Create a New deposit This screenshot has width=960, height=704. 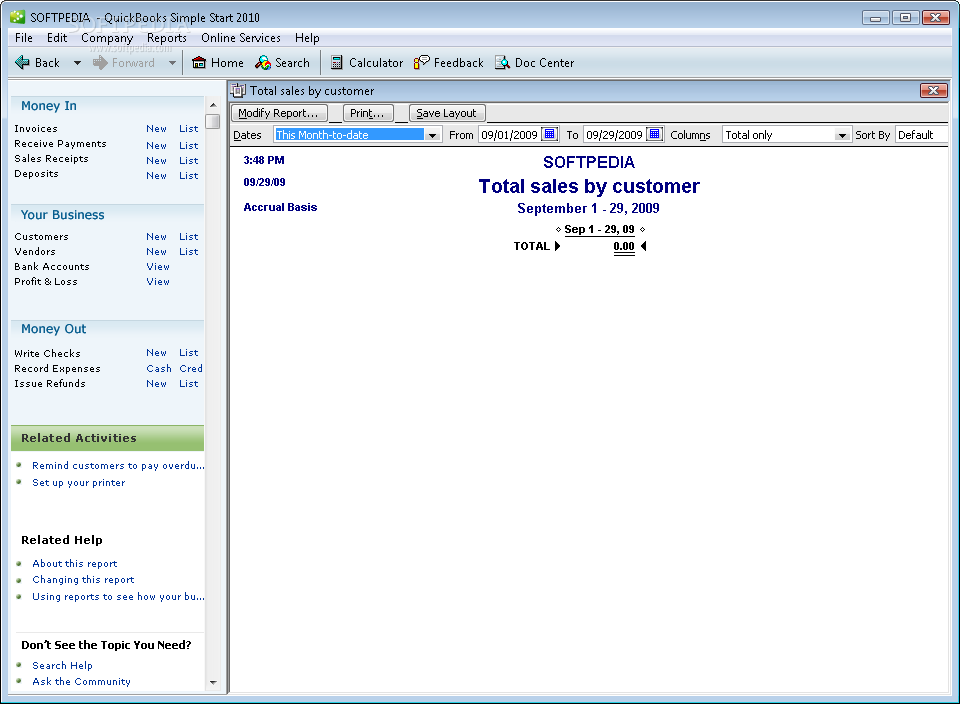point(156,176)
